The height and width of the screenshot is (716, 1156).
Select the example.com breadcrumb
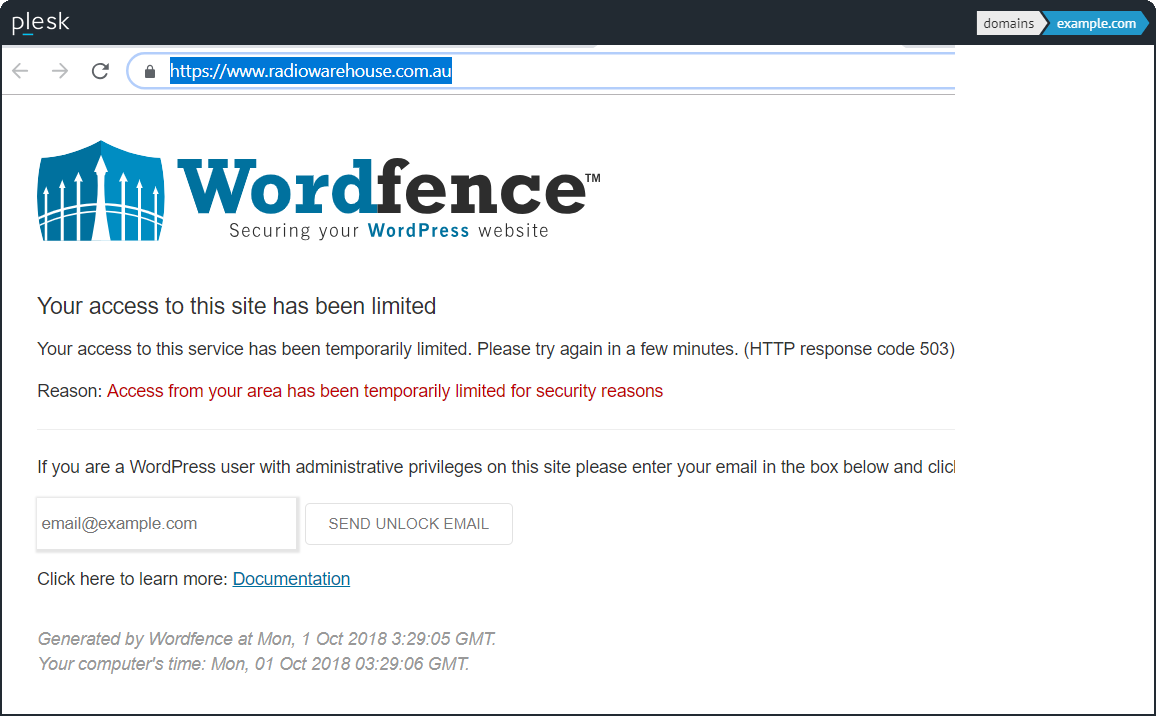(1095, 23)
